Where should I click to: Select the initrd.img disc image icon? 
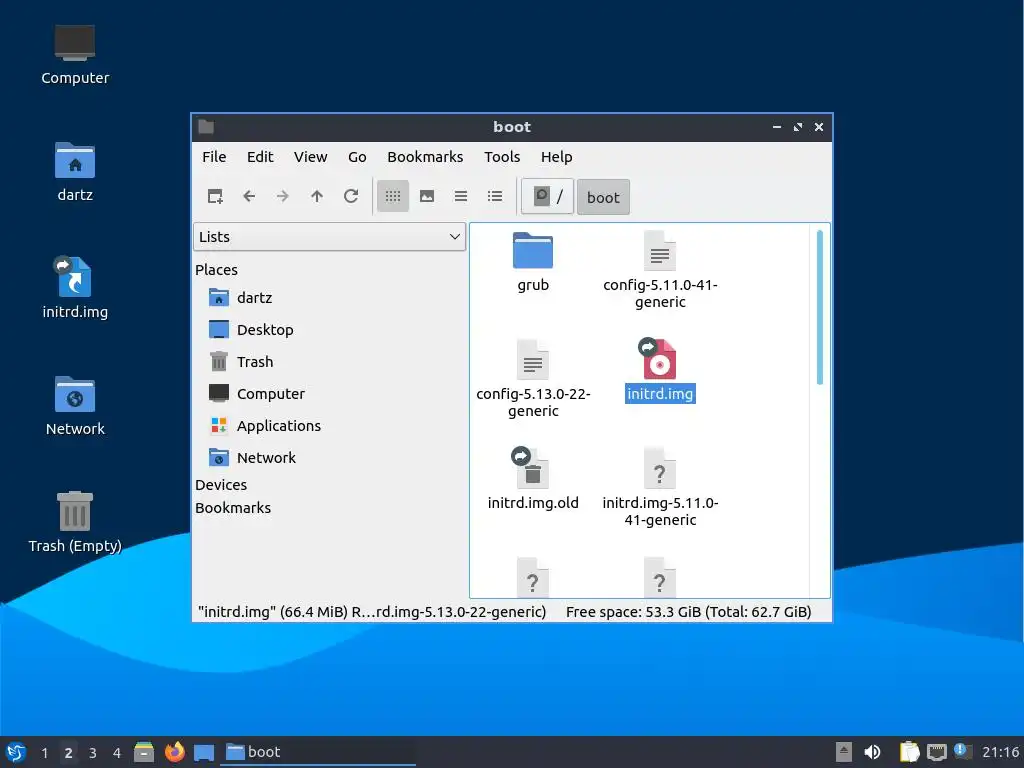(660, 359)
